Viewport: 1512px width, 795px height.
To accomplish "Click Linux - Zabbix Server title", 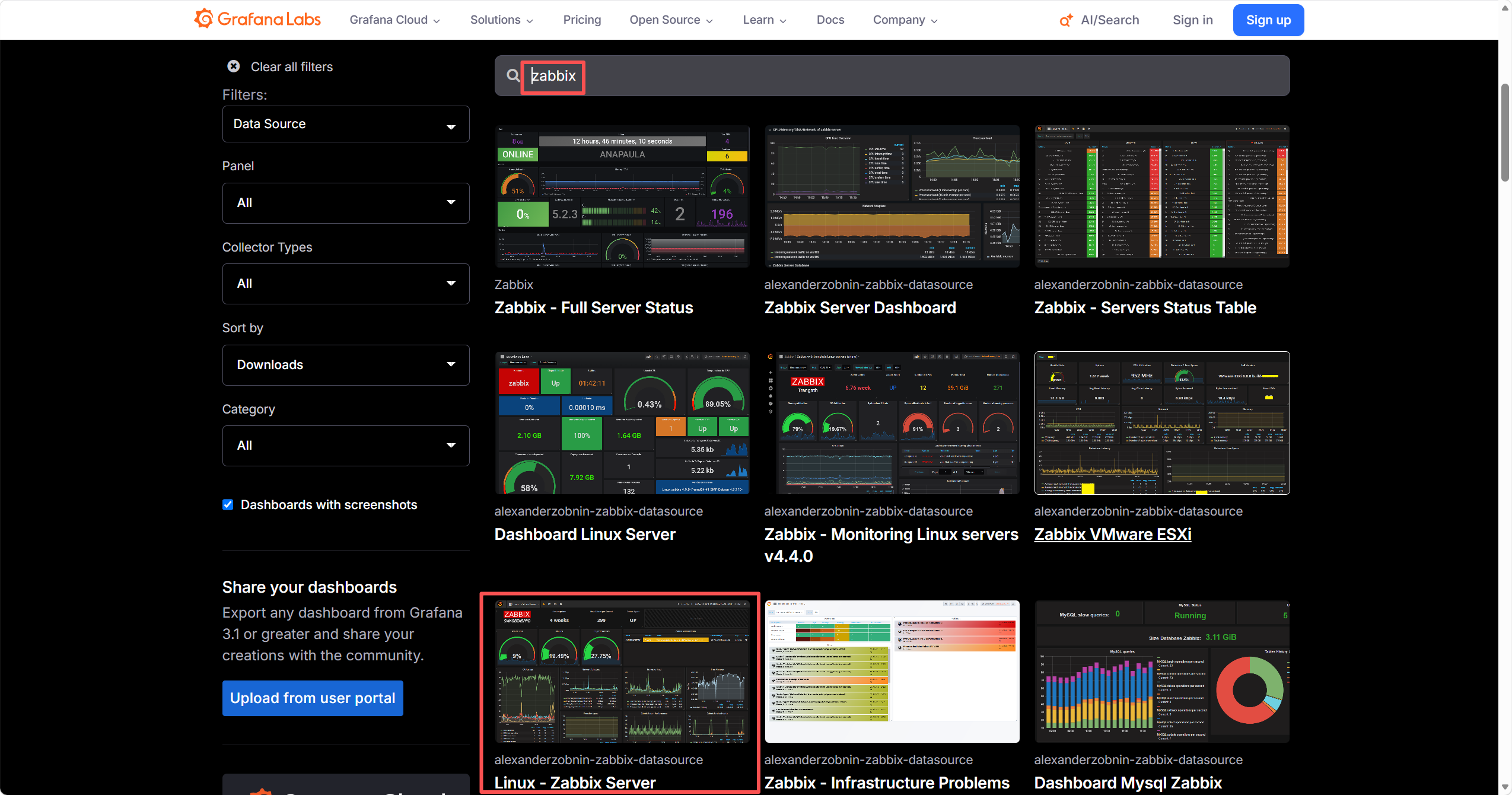I will point(575,783).
